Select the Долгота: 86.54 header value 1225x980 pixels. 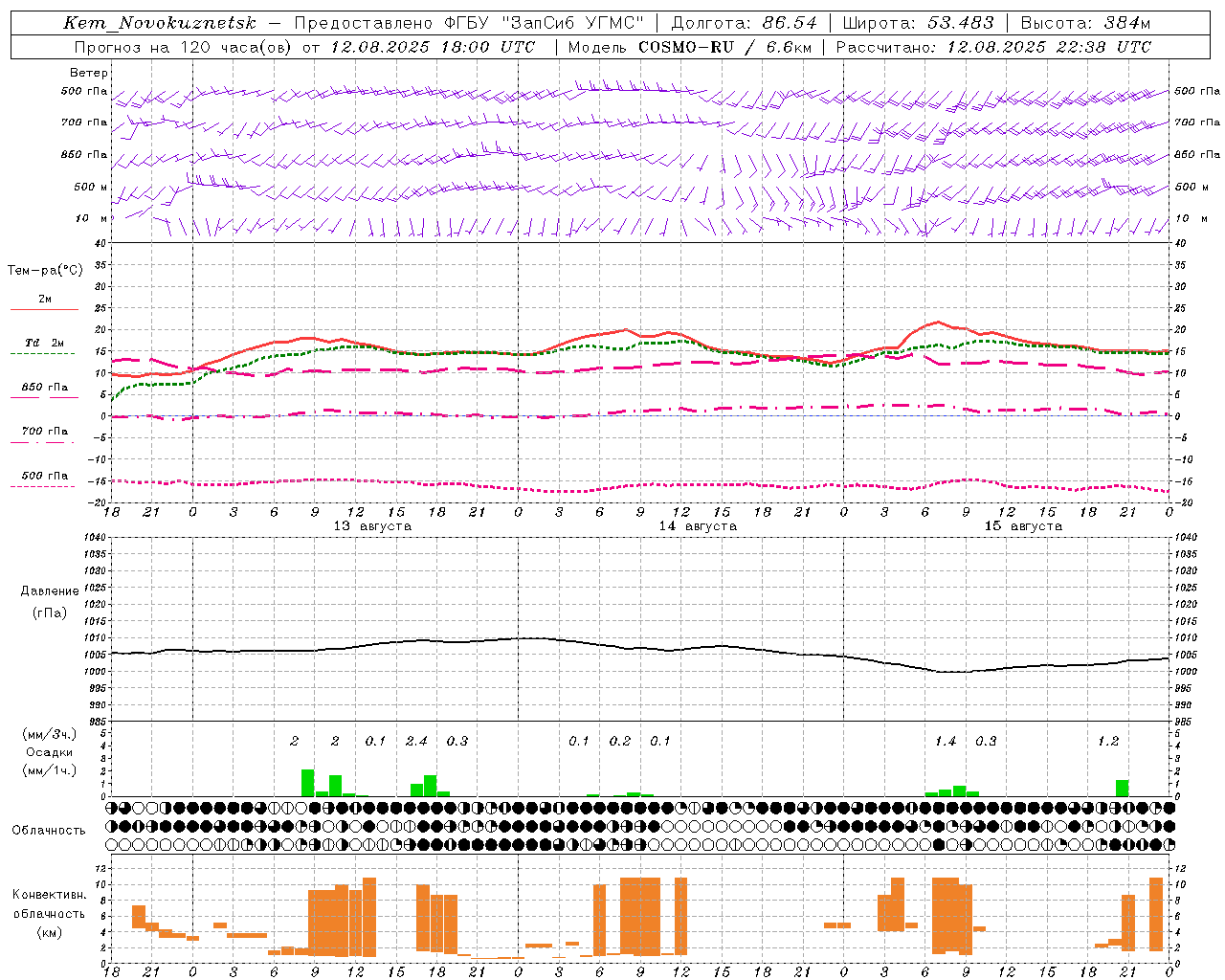point(745,23)
